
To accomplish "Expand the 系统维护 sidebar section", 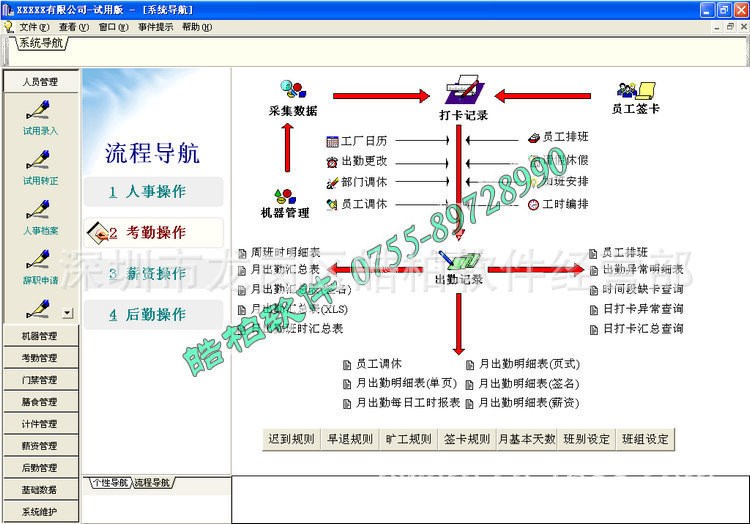I will [x=40, y=512].
